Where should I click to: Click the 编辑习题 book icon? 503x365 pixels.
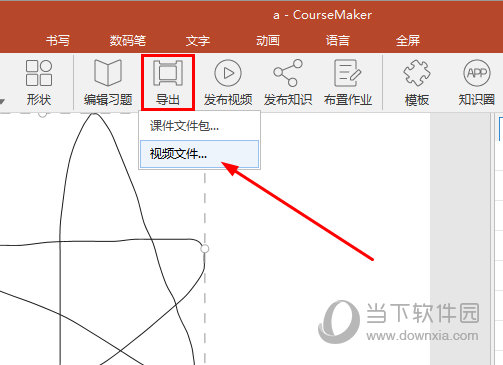click(108, 72)
